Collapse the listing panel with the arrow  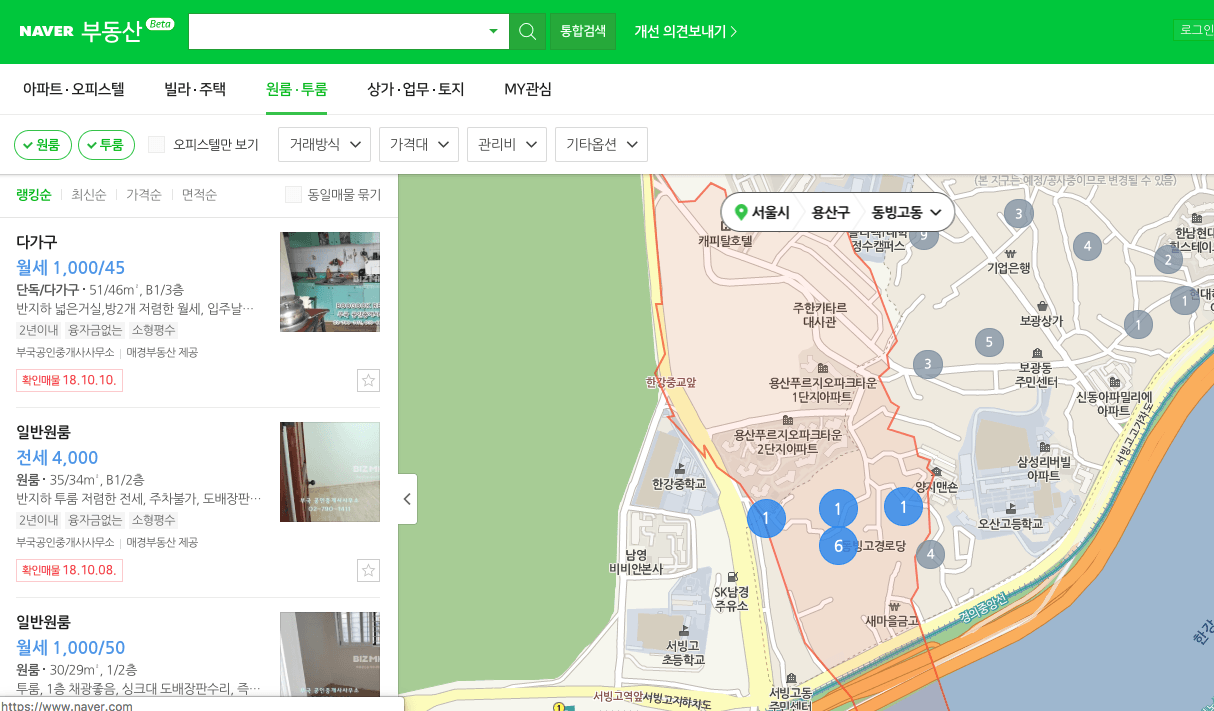[406, 498]
